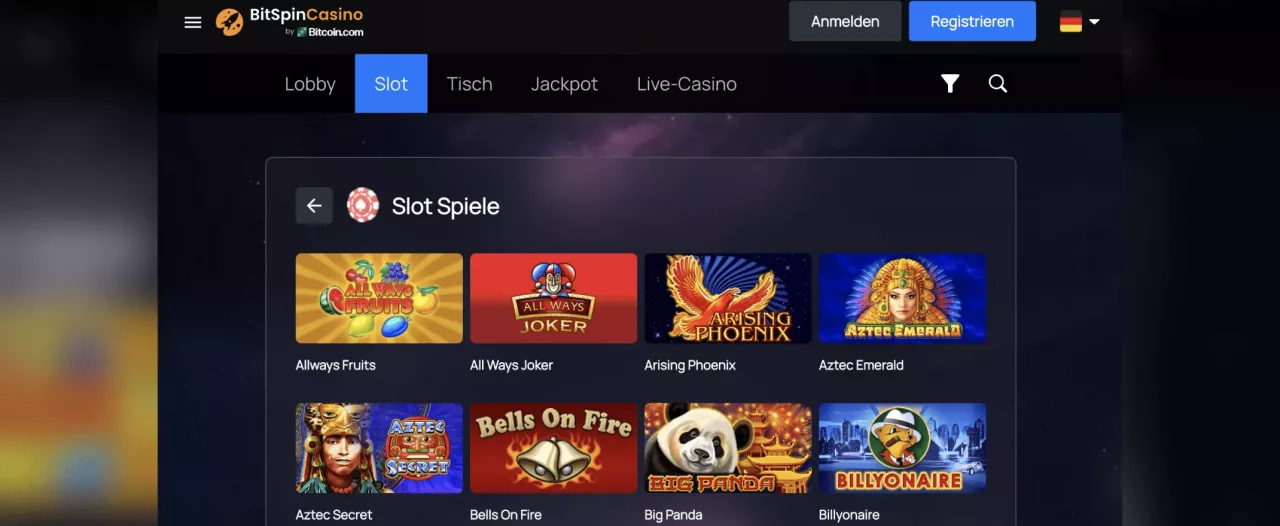
Task: Launch the All Ways Joker slot
Action: coord(553,298)
